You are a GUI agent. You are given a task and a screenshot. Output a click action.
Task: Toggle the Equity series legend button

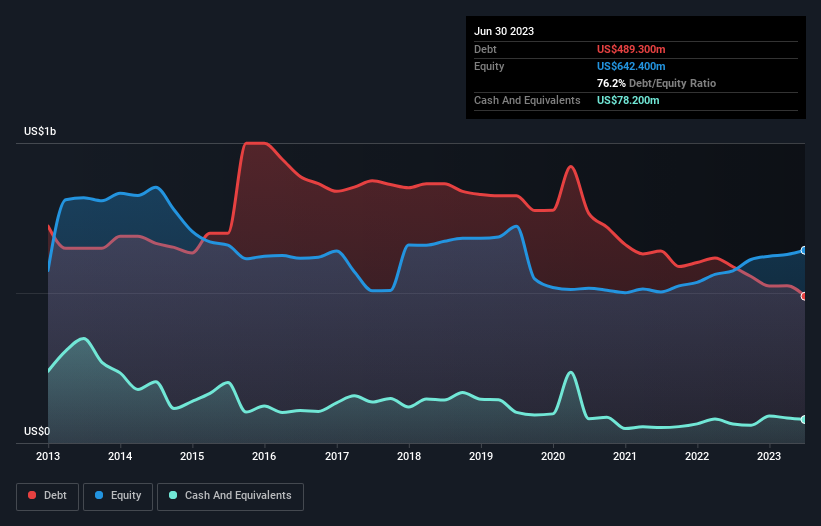pyautogui.click(x=118, y=496)
